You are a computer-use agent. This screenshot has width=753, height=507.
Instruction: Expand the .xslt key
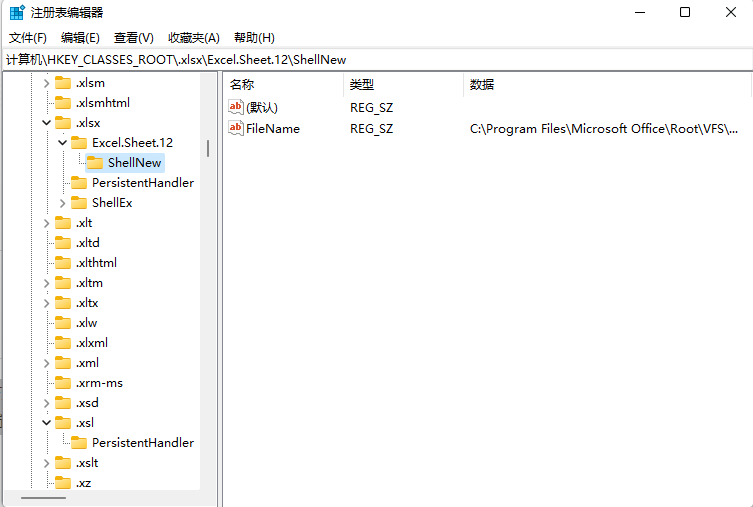click(47, 463)
